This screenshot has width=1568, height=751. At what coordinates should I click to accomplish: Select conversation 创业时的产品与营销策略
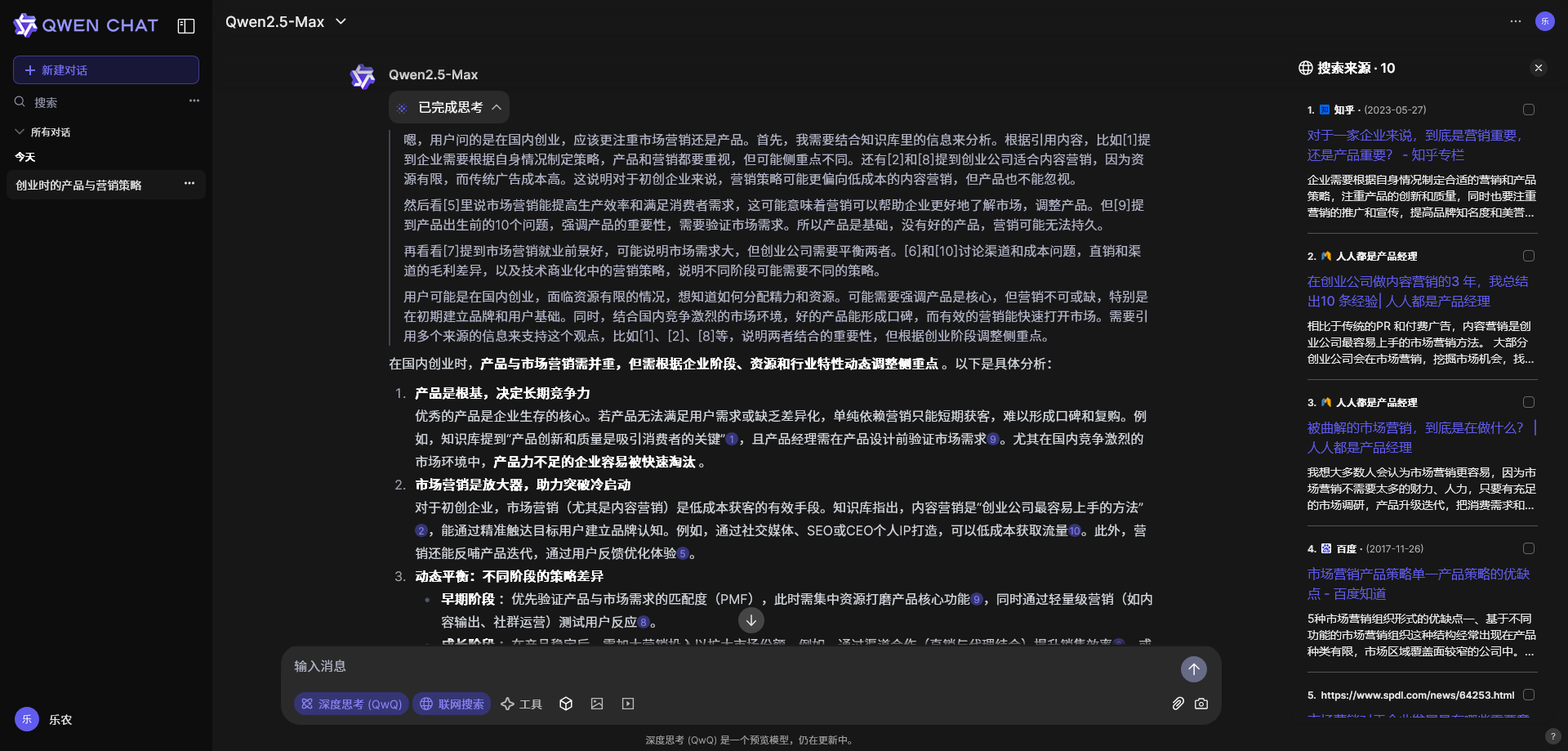point(85,185)
